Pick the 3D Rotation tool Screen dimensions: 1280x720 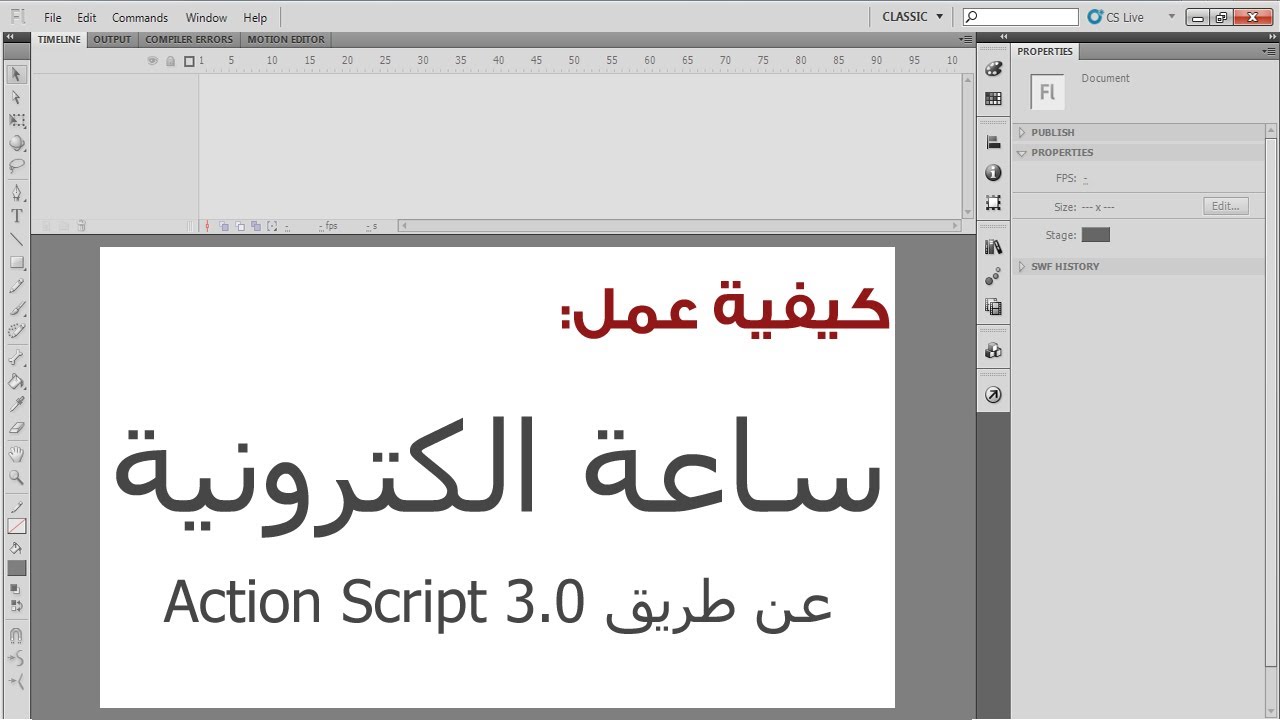click(17, 144)
